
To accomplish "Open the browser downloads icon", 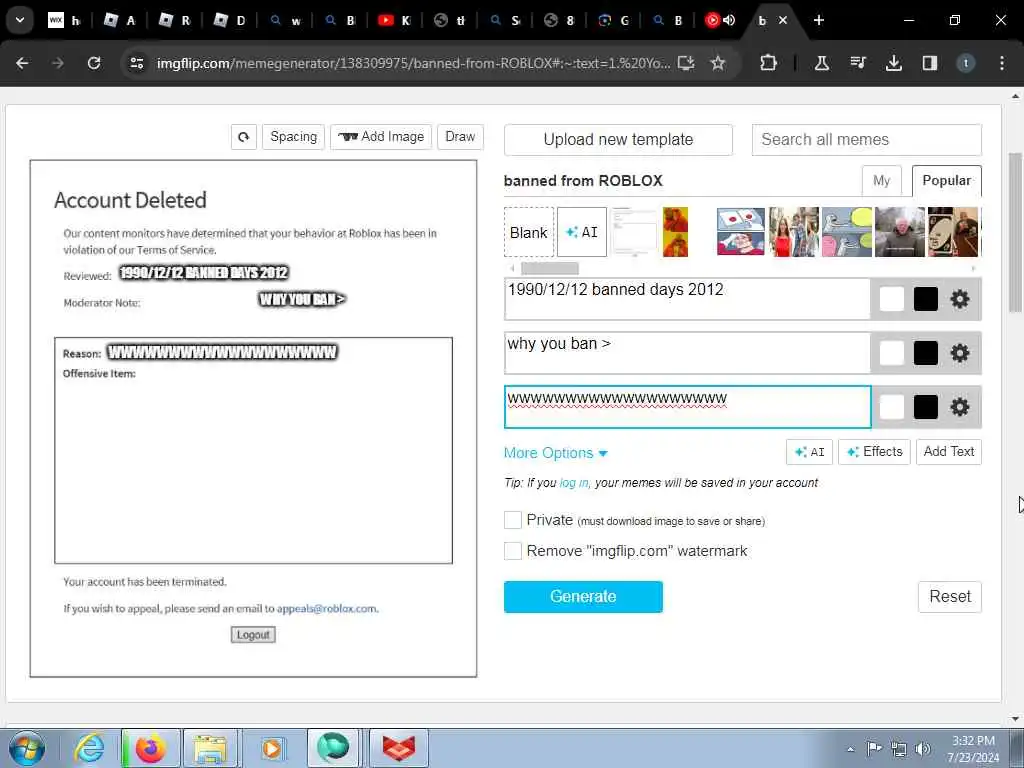I will tap(893, 63).
